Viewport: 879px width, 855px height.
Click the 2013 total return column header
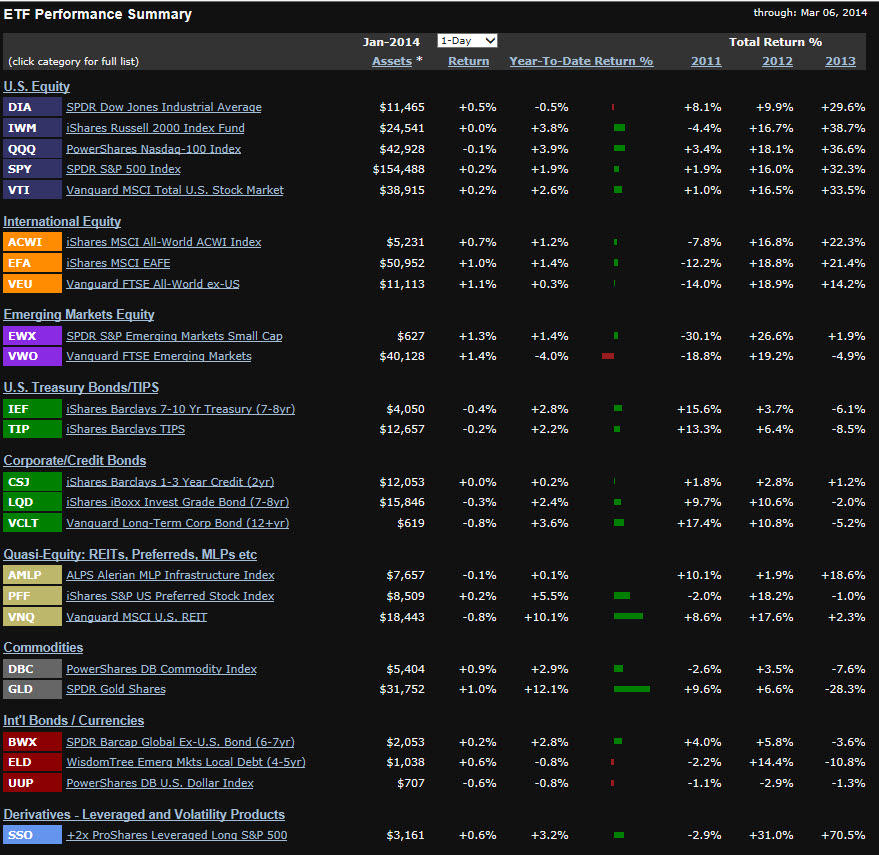pyautogui.click(x=840, y=61)
